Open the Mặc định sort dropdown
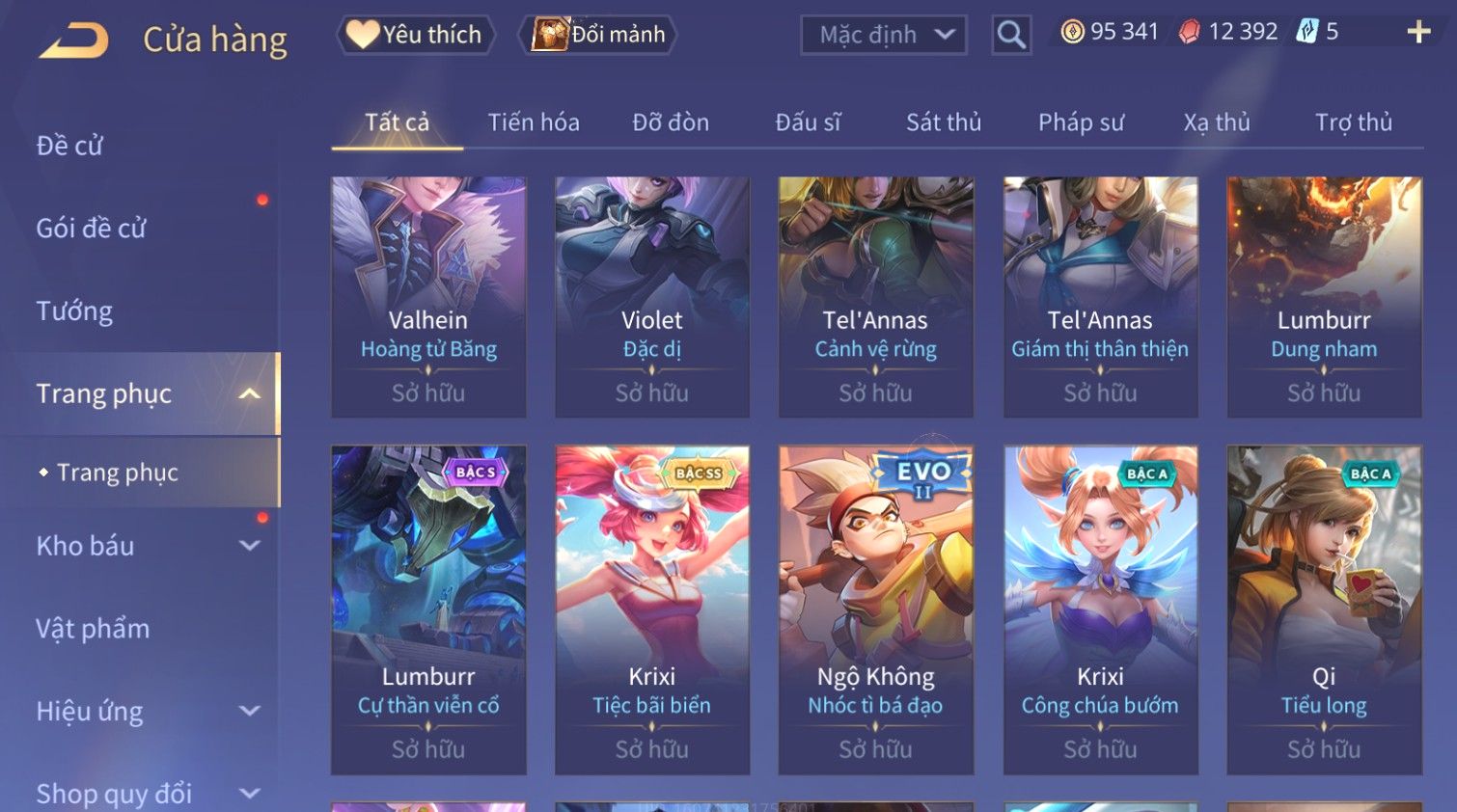Image resolution: width=1457 pixels, height=812 pixels. click(884, 36)
